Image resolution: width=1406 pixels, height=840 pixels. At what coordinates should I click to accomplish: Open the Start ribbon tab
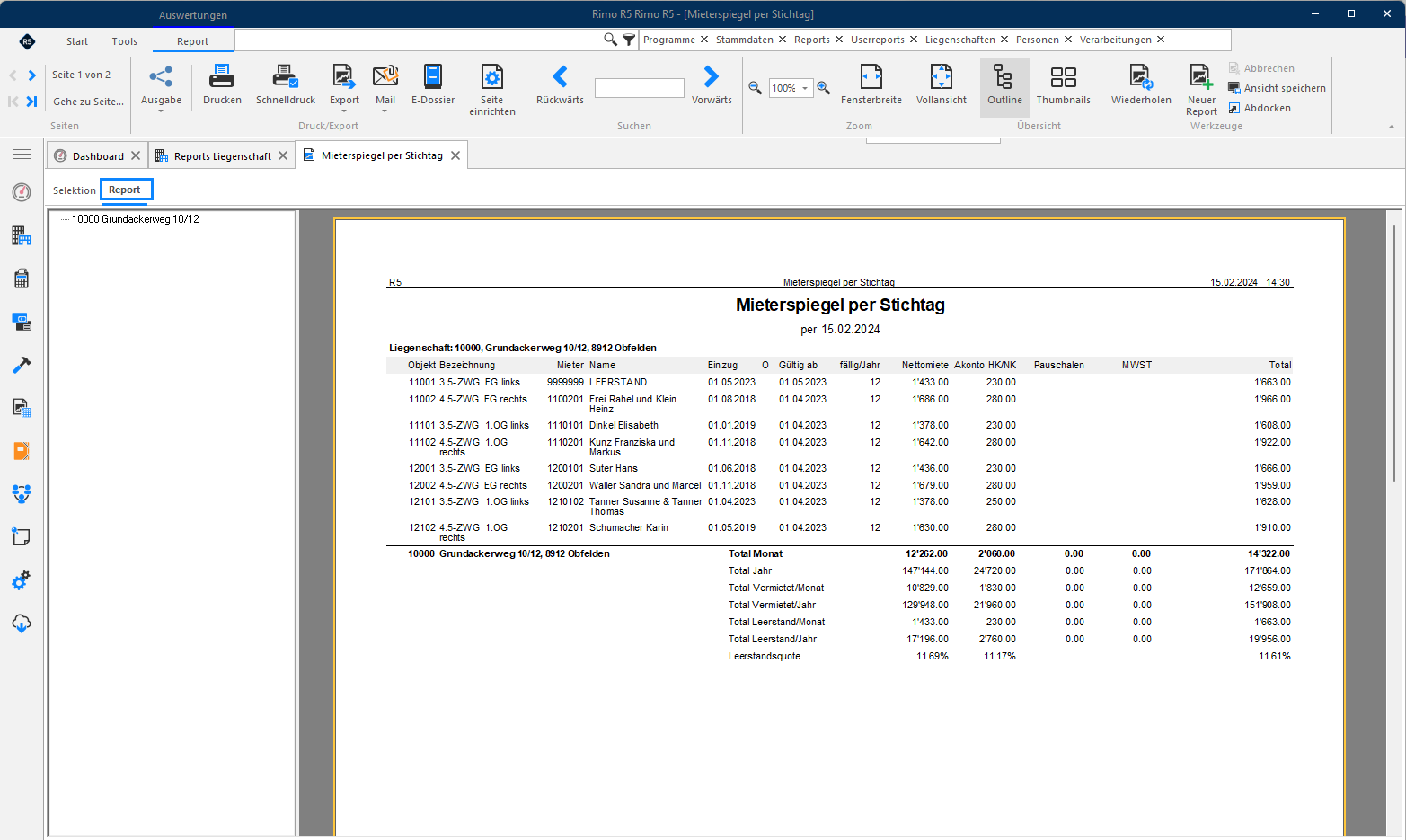(x=77, y=41)
